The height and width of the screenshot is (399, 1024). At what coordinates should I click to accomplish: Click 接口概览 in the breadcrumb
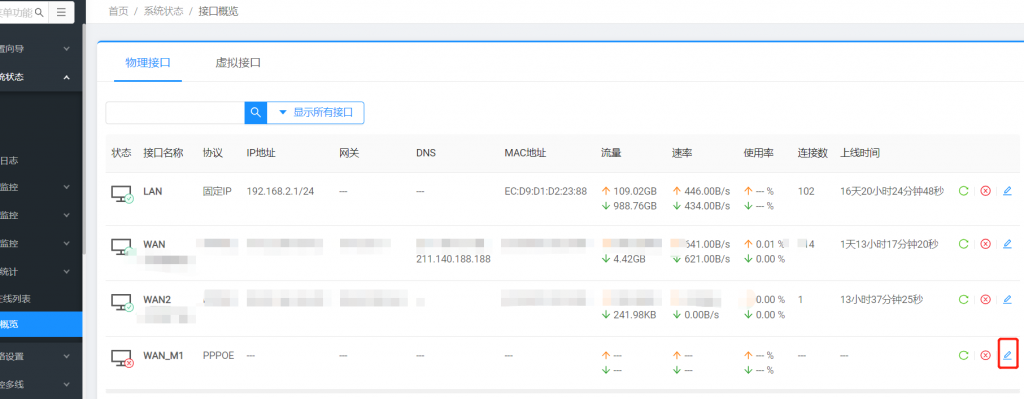pos(218,12)
